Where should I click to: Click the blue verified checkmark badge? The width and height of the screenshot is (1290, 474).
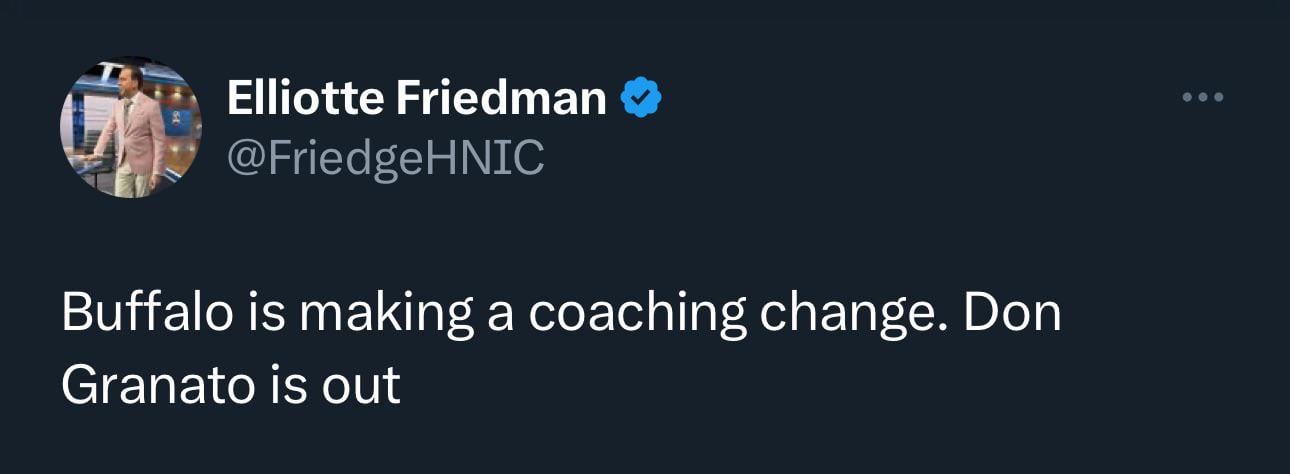tap(639, 99)
